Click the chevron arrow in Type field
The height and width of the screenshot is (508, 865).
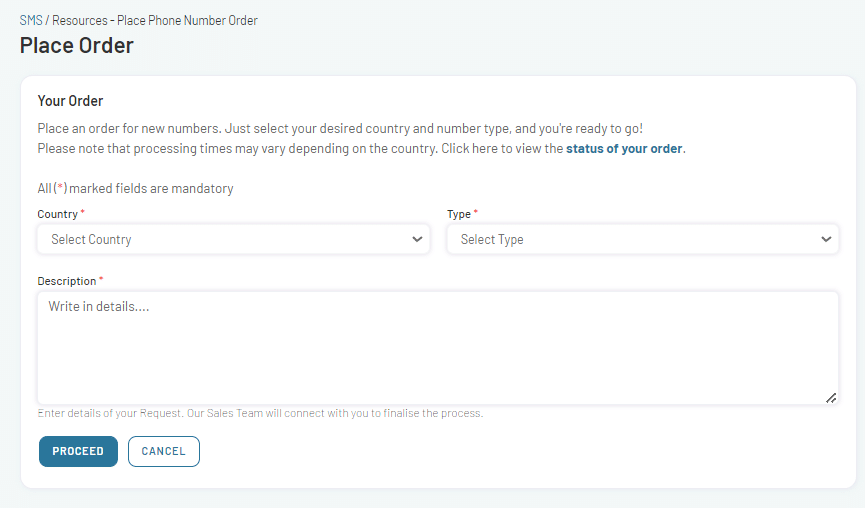826,239
